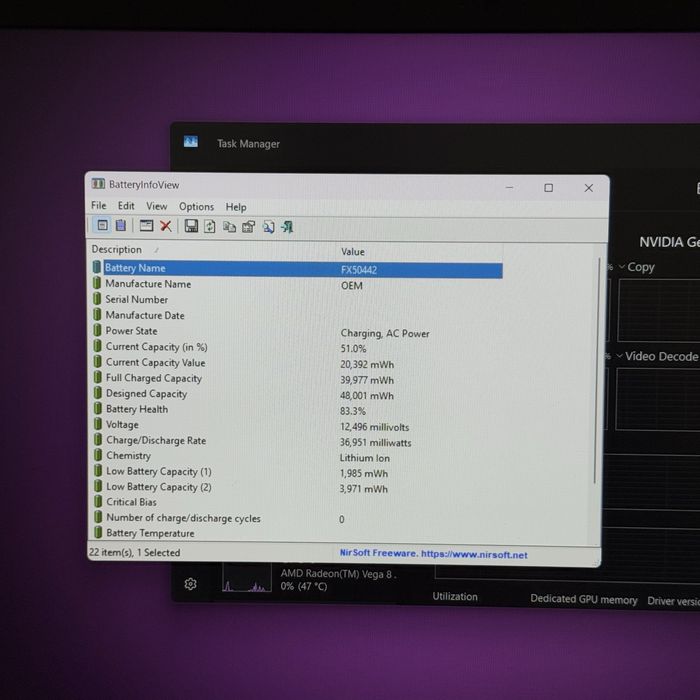
Task: Expand the Video Decode graph dropdown
Action: [657, 356]
